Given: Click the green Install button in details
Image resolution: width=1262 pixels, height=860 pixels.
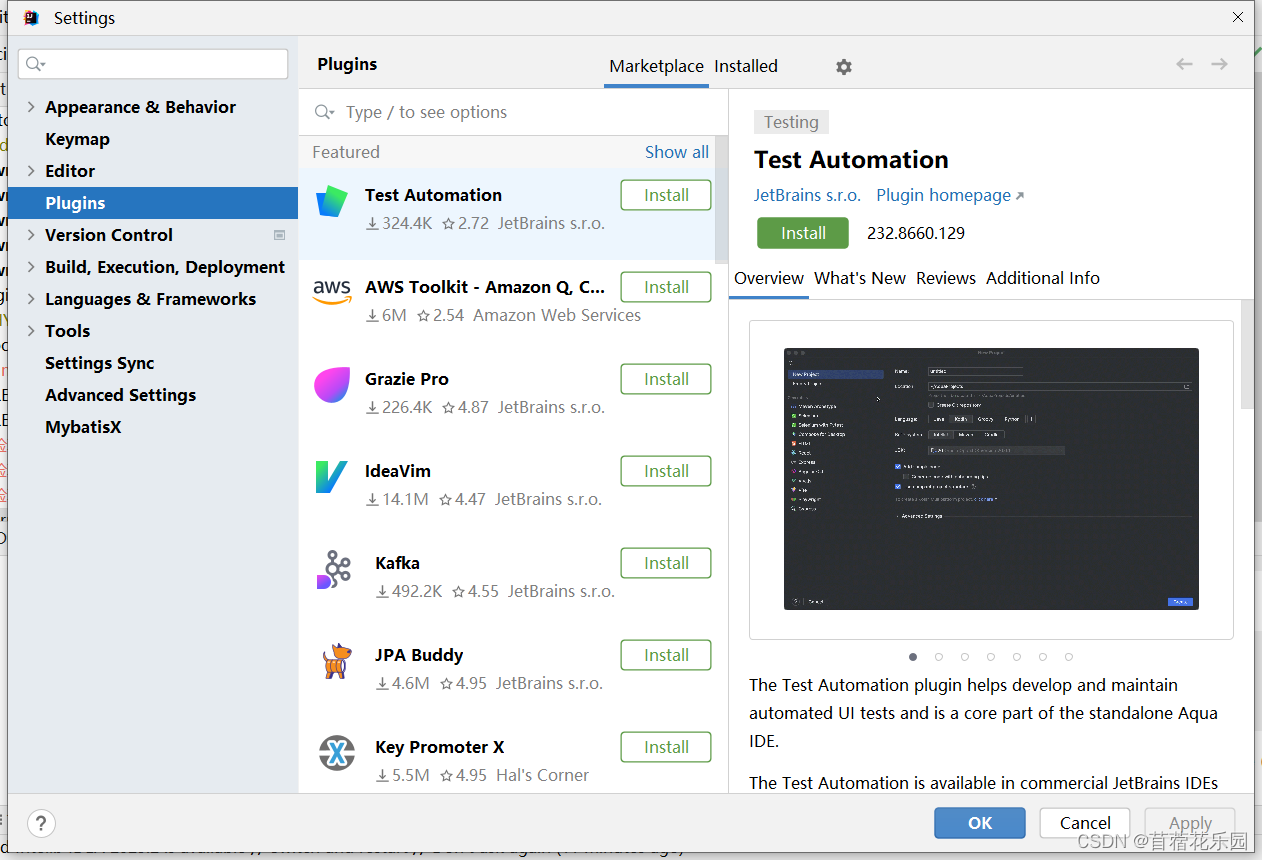Looking at the screenshot, I should (x=803, y=233).
